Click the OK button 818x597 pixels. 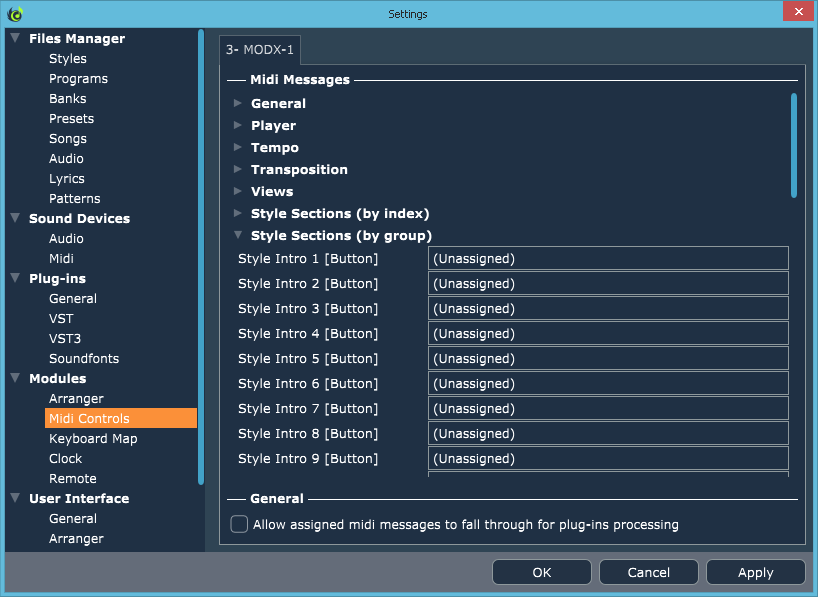[542, 572]
